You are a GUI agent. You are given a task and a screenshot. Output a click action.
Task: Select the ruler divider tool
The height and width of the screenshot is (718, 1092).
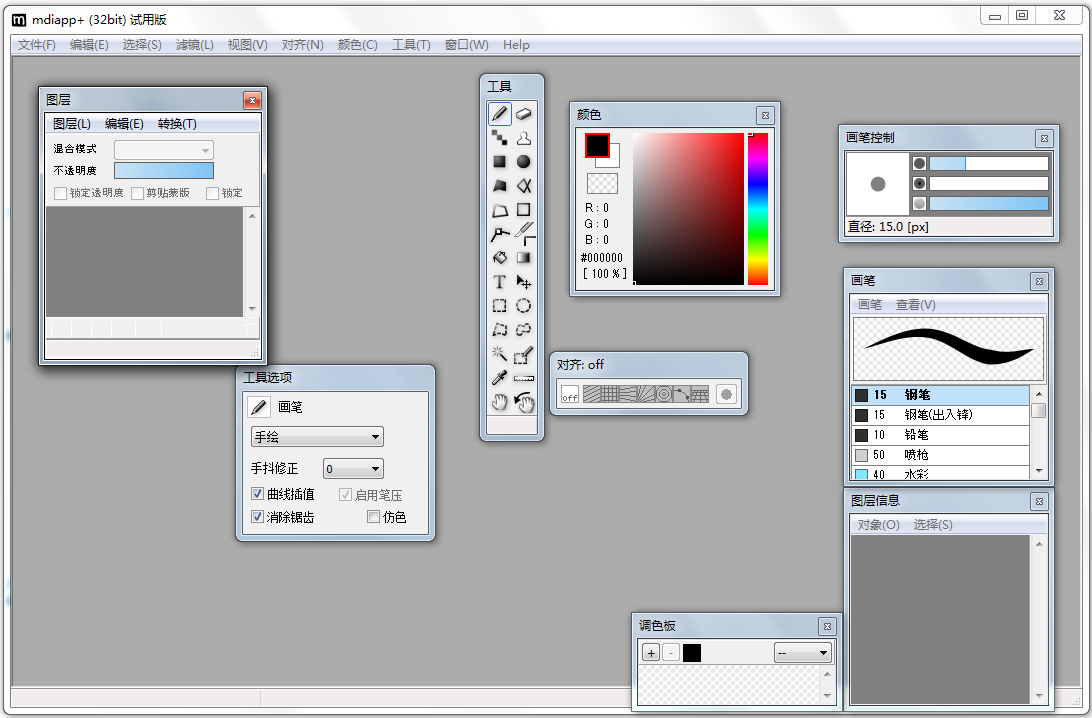[x=524, y=378]
